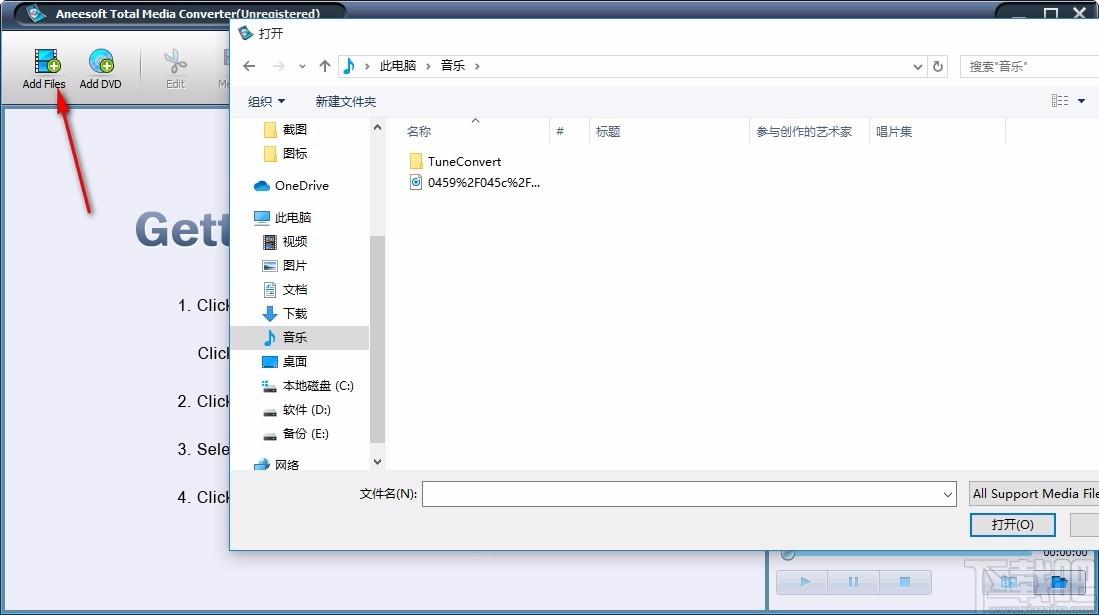The width and height of the screenshot is (1099, 615).
Task: Select the TuneConvert folder
Action: tap(456, 161)
